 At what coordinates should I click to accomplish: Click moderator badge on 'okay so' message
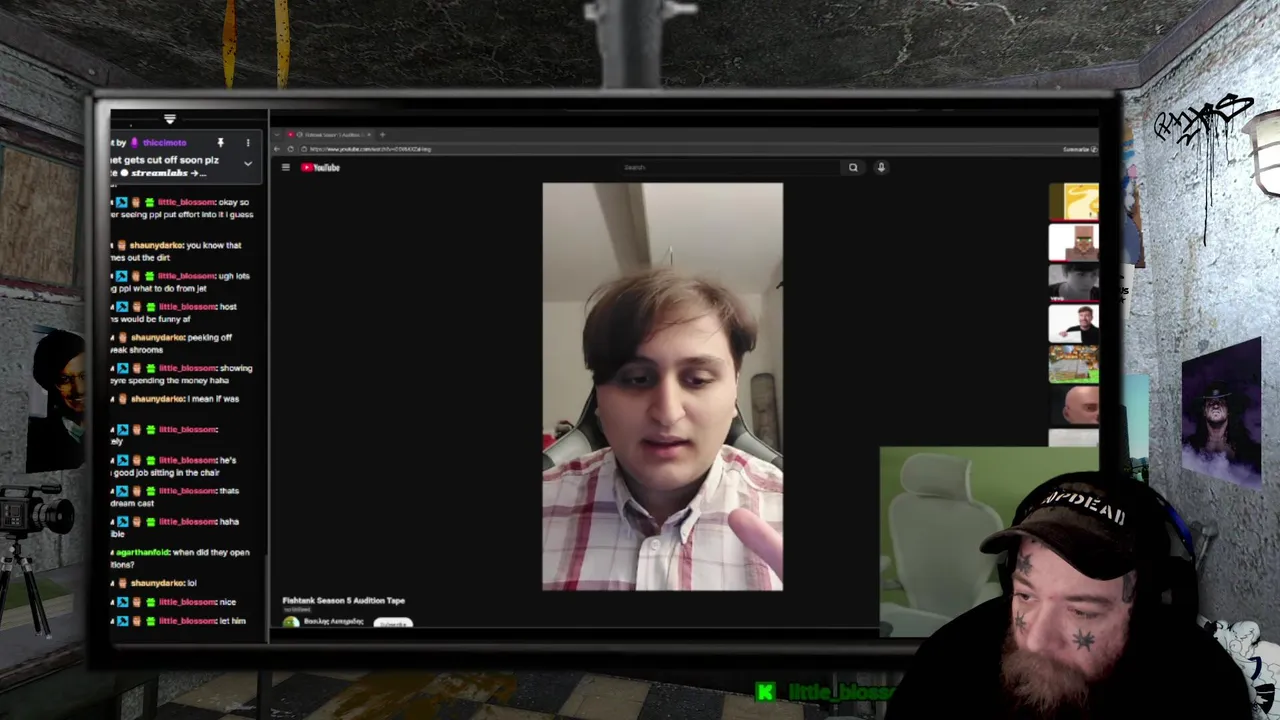[122, 202]
